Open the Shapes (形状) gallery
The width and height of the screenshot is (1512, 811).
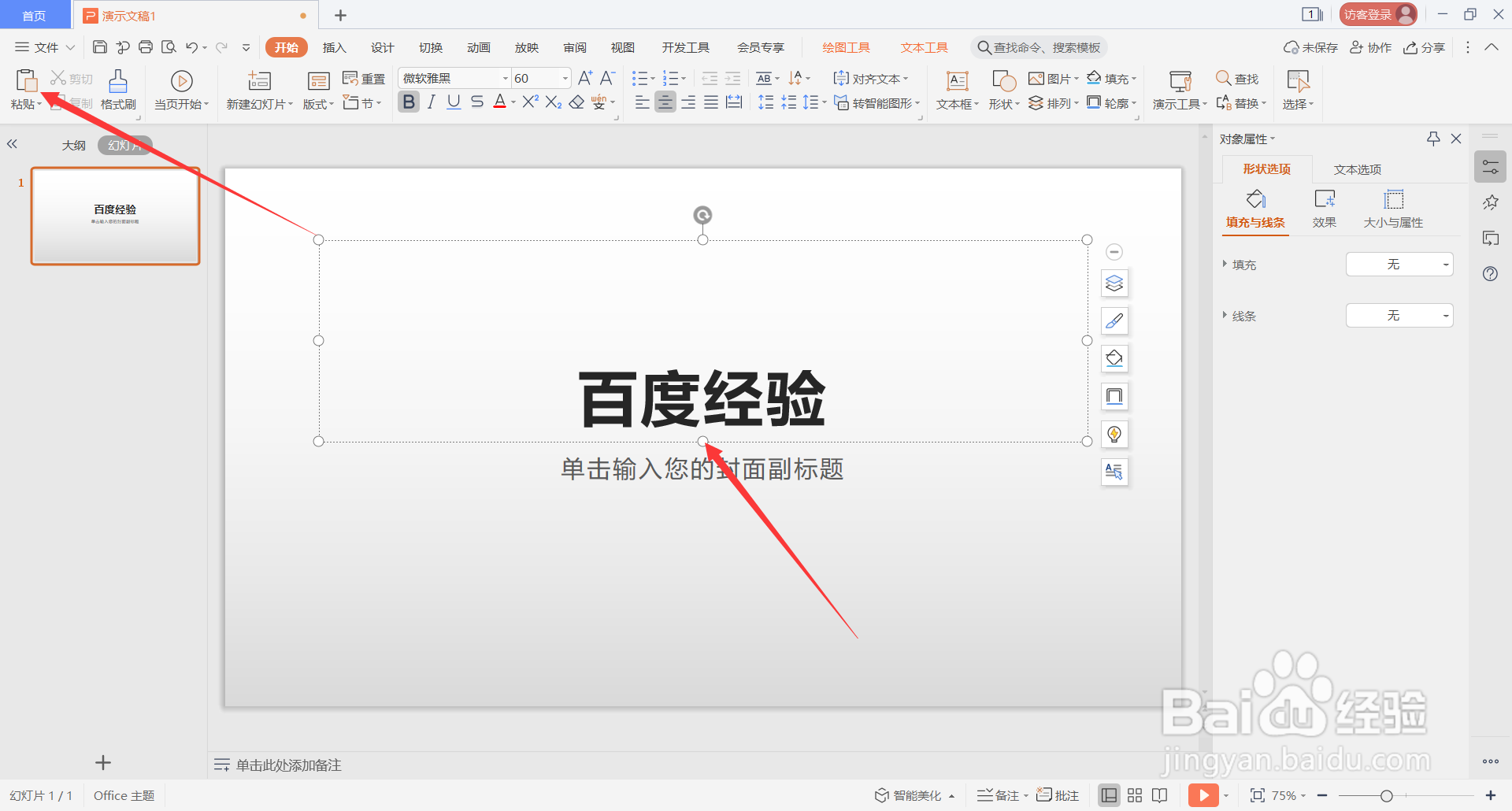click(1004, 89)
